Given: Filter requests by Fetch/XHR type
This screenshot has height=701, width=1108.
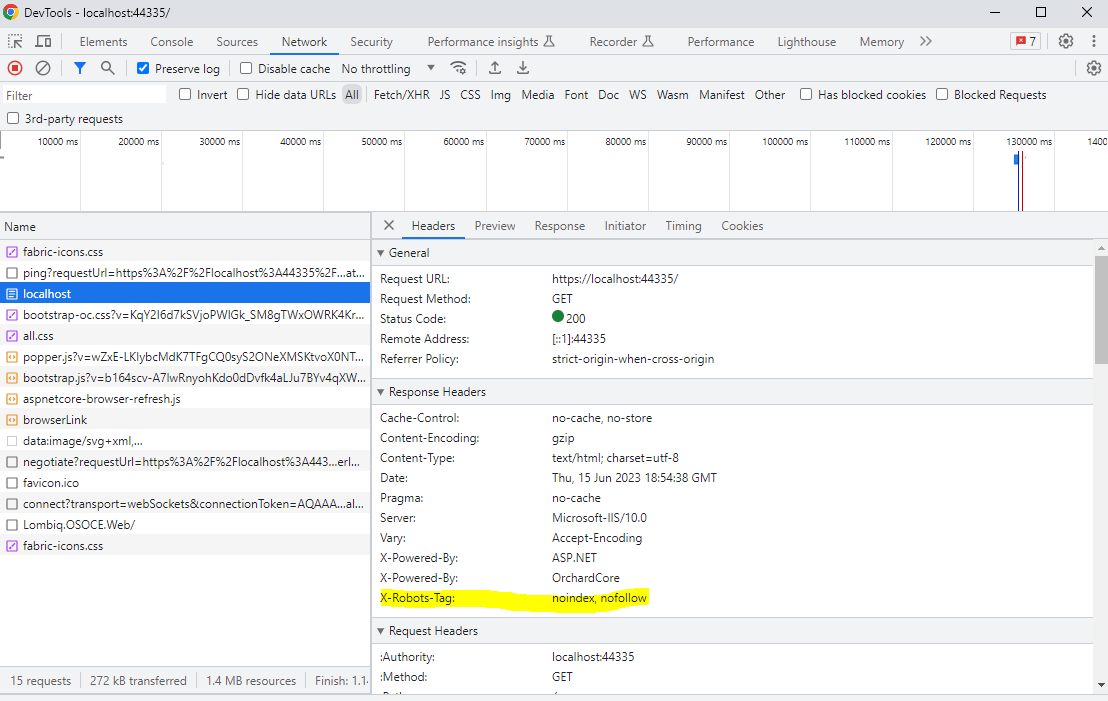Looking at the screenshot, I should 401,95.
